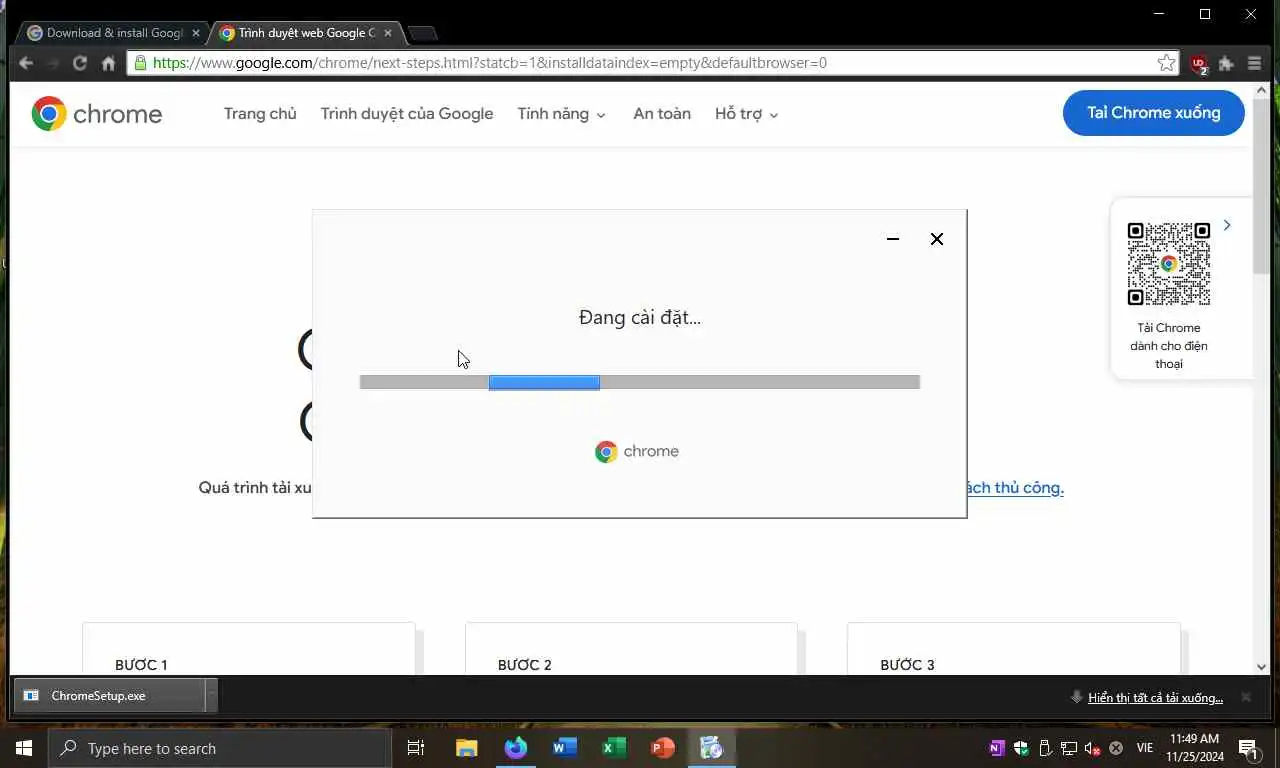Viewport: 1280px width, 768px height.
Task: Open the ChromeSetup.exe download item
Action: [x=109, y=696]
